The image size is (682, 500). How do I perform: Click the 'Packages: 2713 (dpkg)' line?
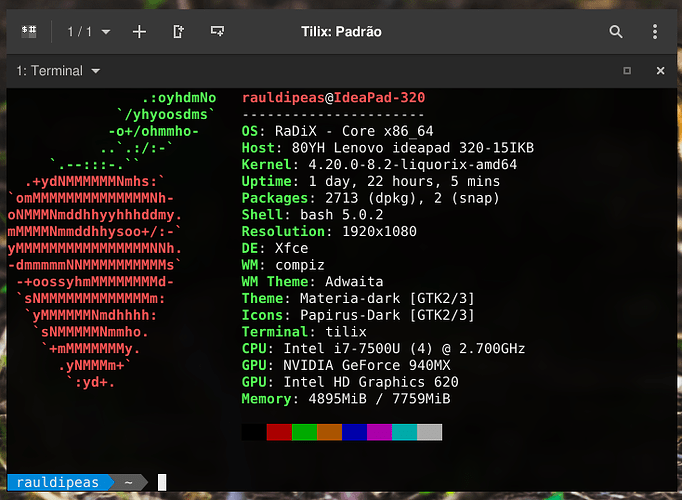click(371, 198)
